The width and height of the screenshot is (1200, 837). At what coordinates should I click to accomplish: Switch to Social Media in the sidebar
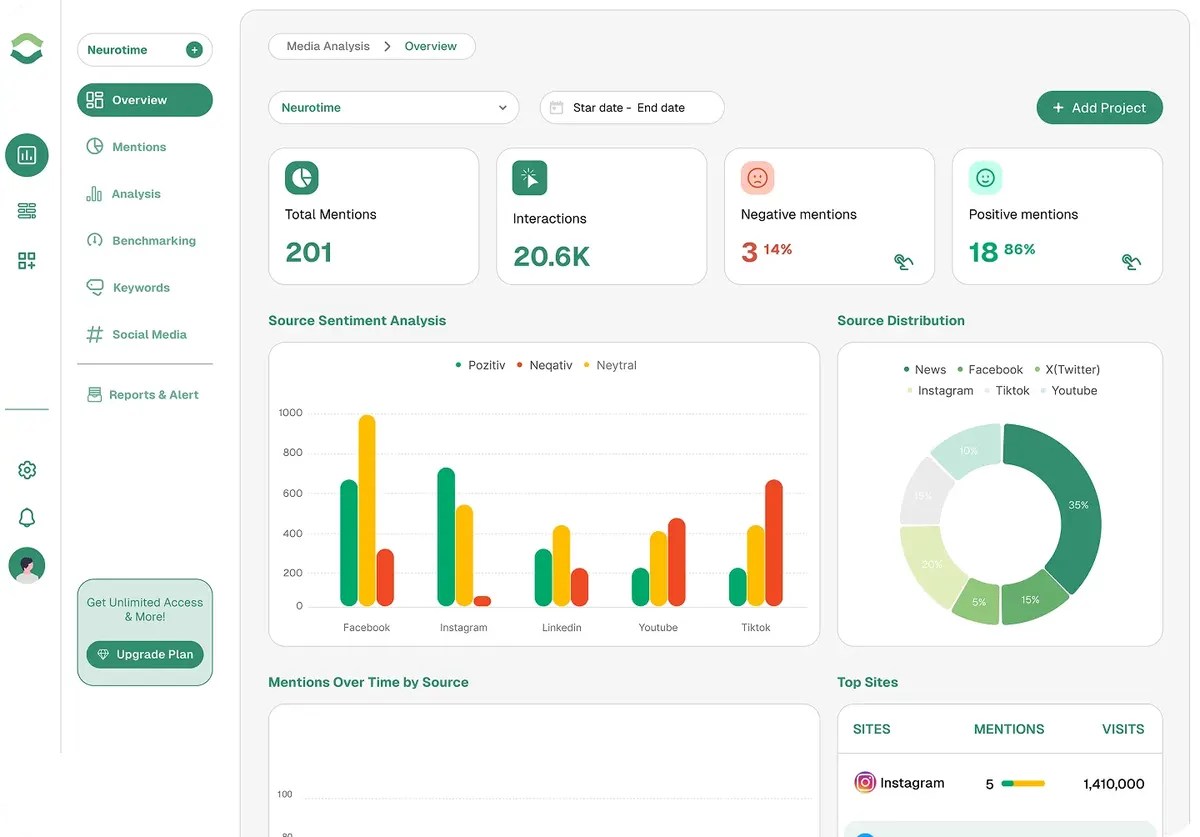pos(136,335)
